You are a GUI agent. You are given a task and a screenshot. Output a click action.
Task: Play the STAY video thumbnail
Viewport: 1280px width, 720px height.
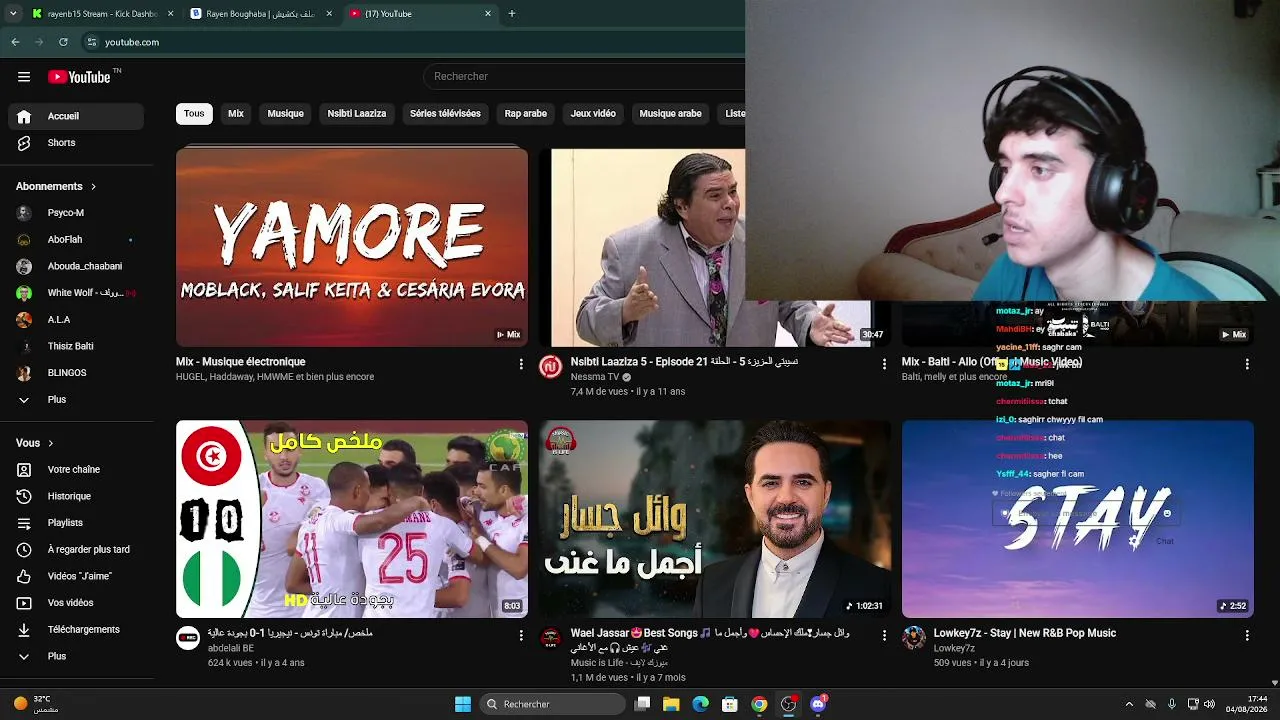point(1078,519)
